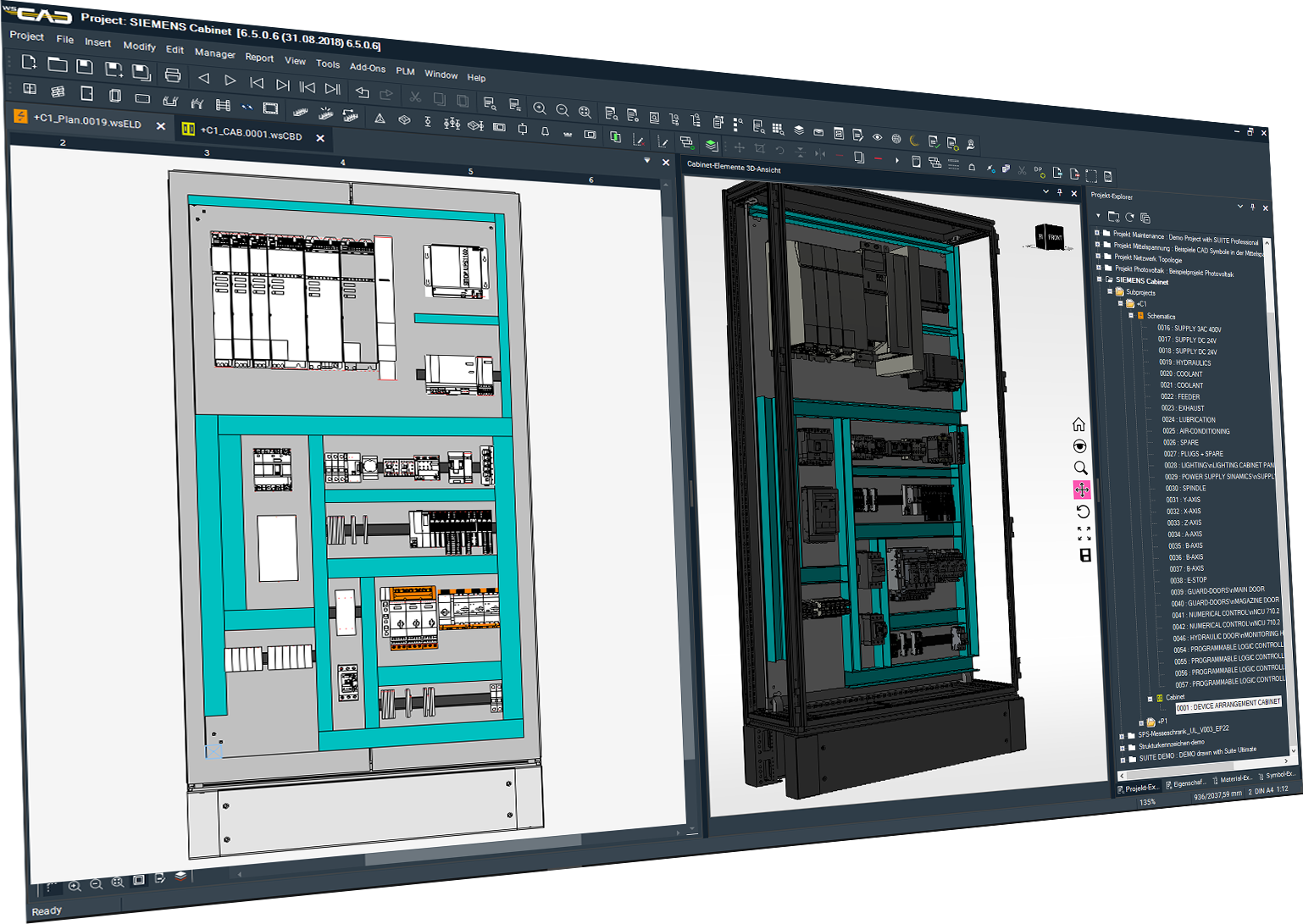Click the Zoom out magnifier in top toolbar

point(563,110)
